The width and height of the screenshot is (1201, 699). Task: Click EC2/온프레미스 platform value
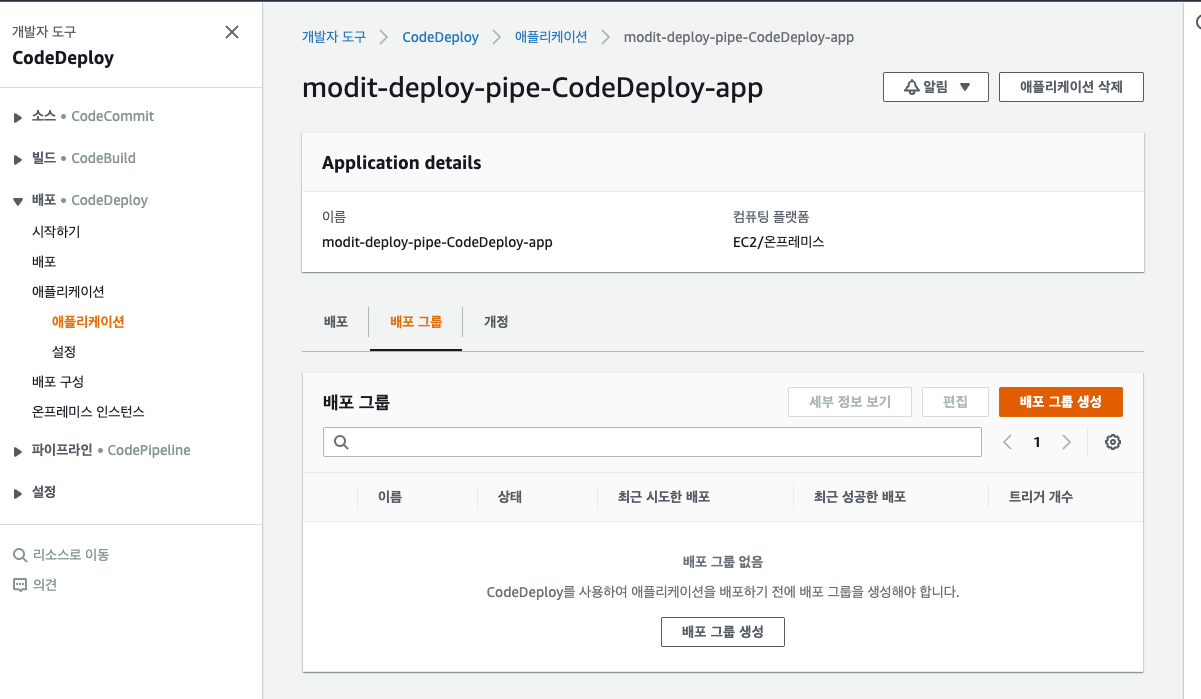click(x=778, y=242)
